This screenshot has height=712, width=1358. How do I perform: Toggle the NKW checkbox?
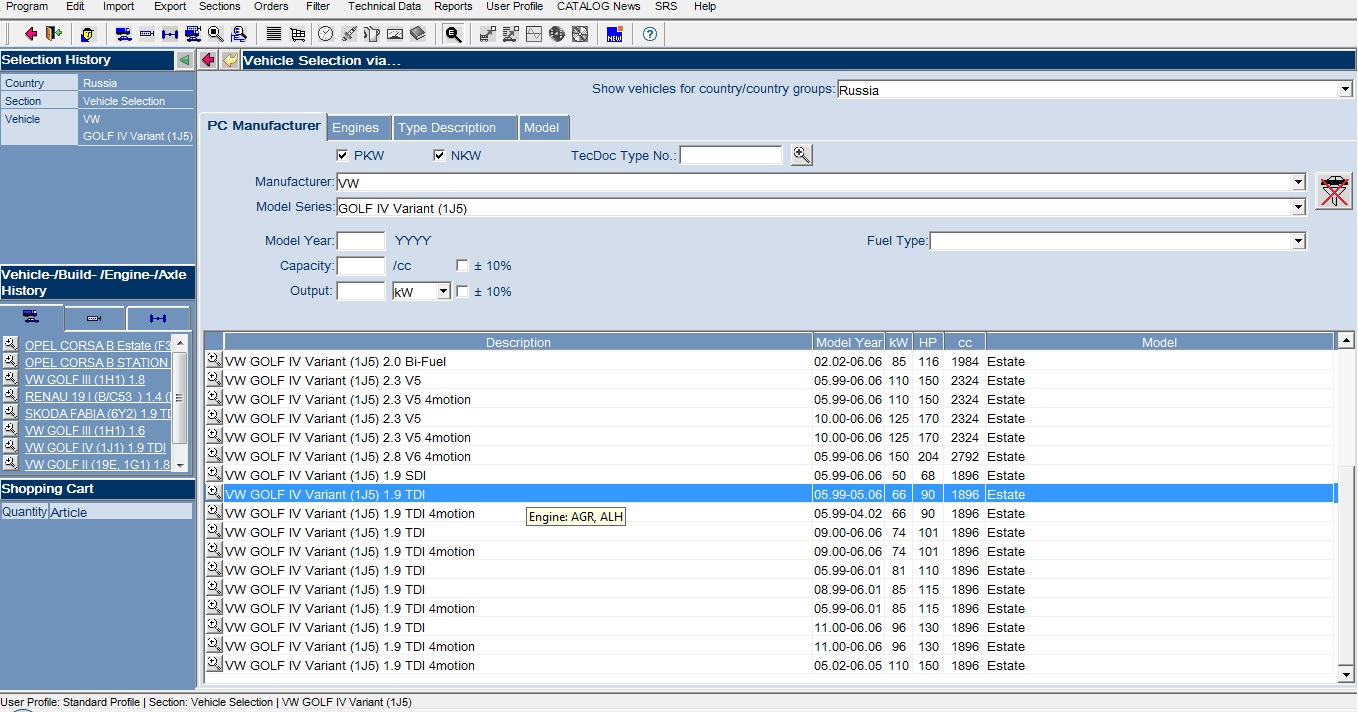(439, 155)
